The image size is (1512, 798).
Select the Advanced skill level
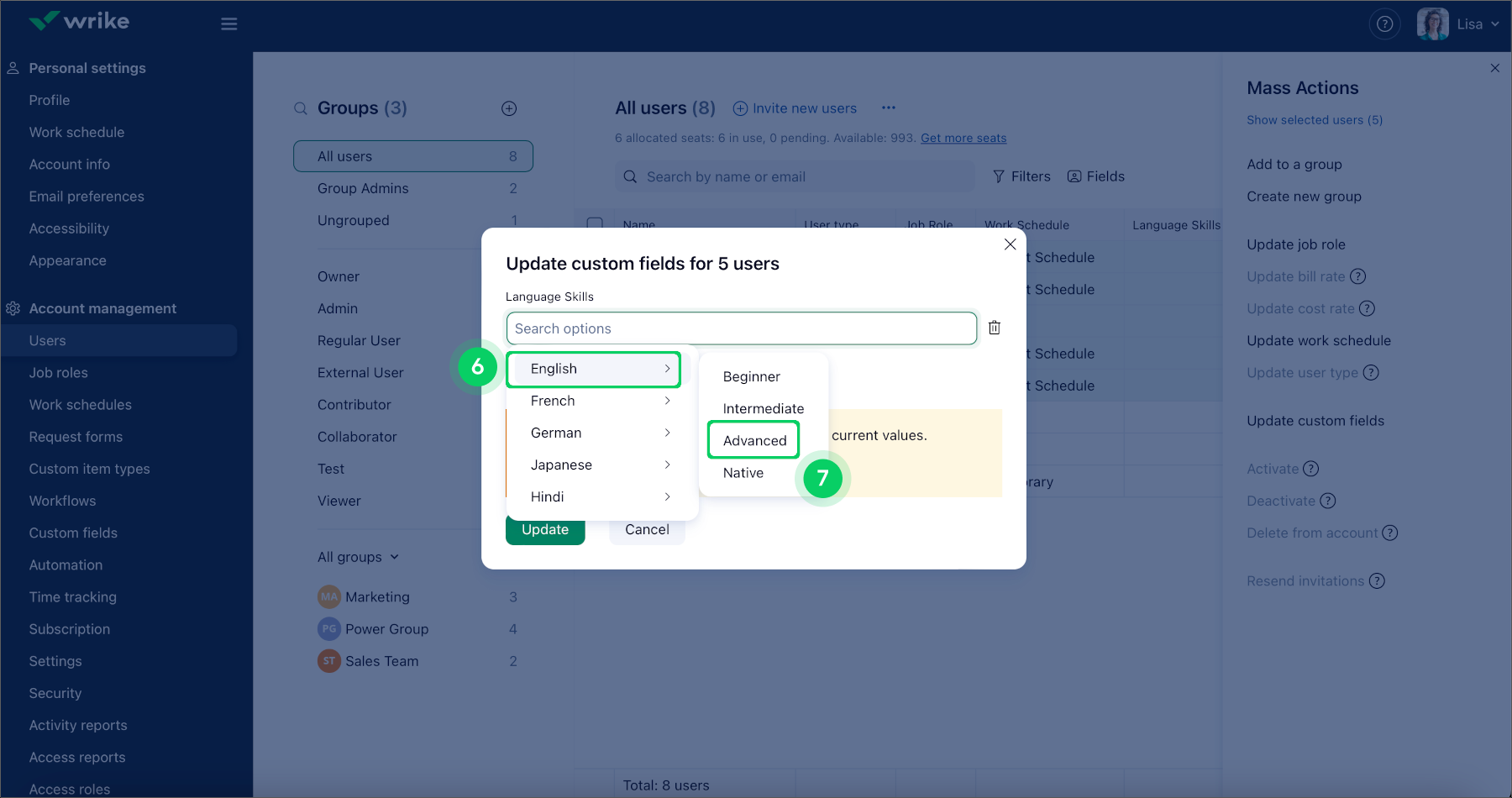coord(754,440)
